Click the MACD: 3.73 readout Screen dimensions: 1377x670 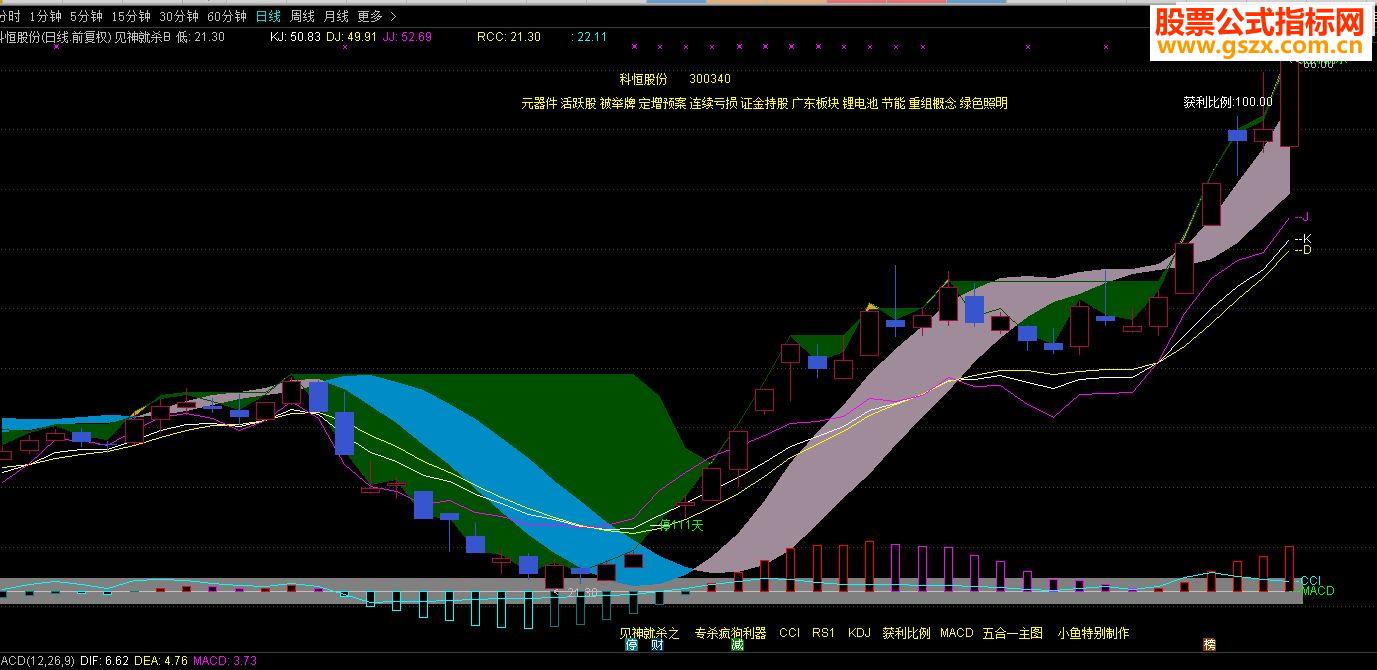[x=225, y=661]
